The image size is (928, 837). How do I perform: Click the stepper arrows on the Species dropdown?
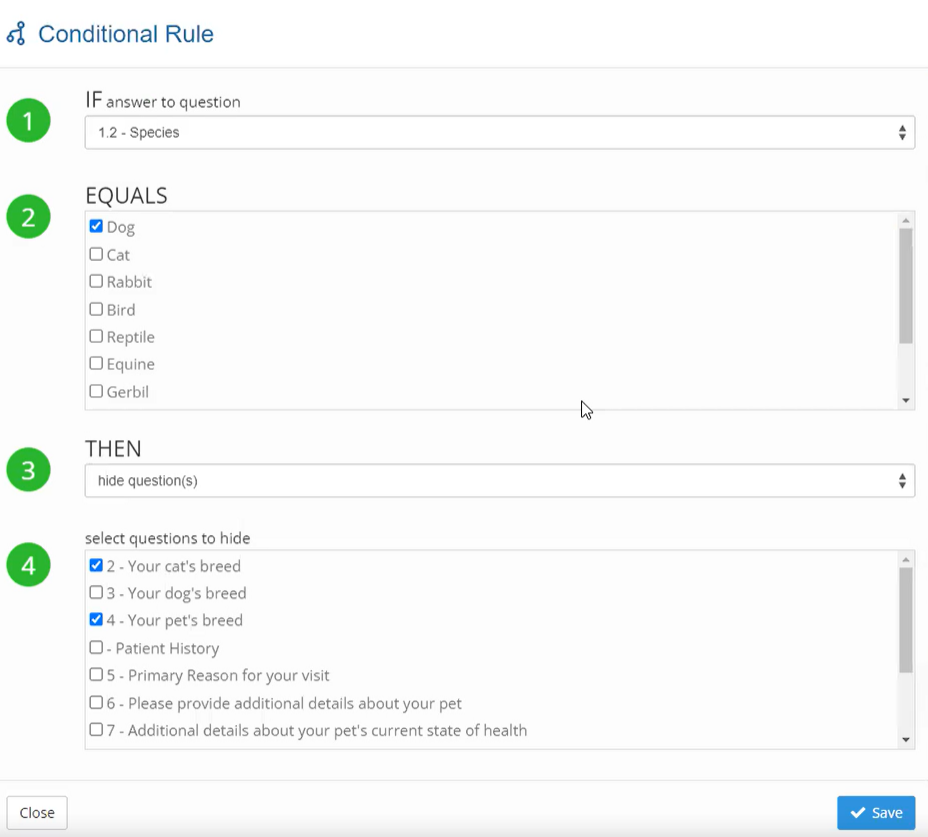(x=903, y=131)
